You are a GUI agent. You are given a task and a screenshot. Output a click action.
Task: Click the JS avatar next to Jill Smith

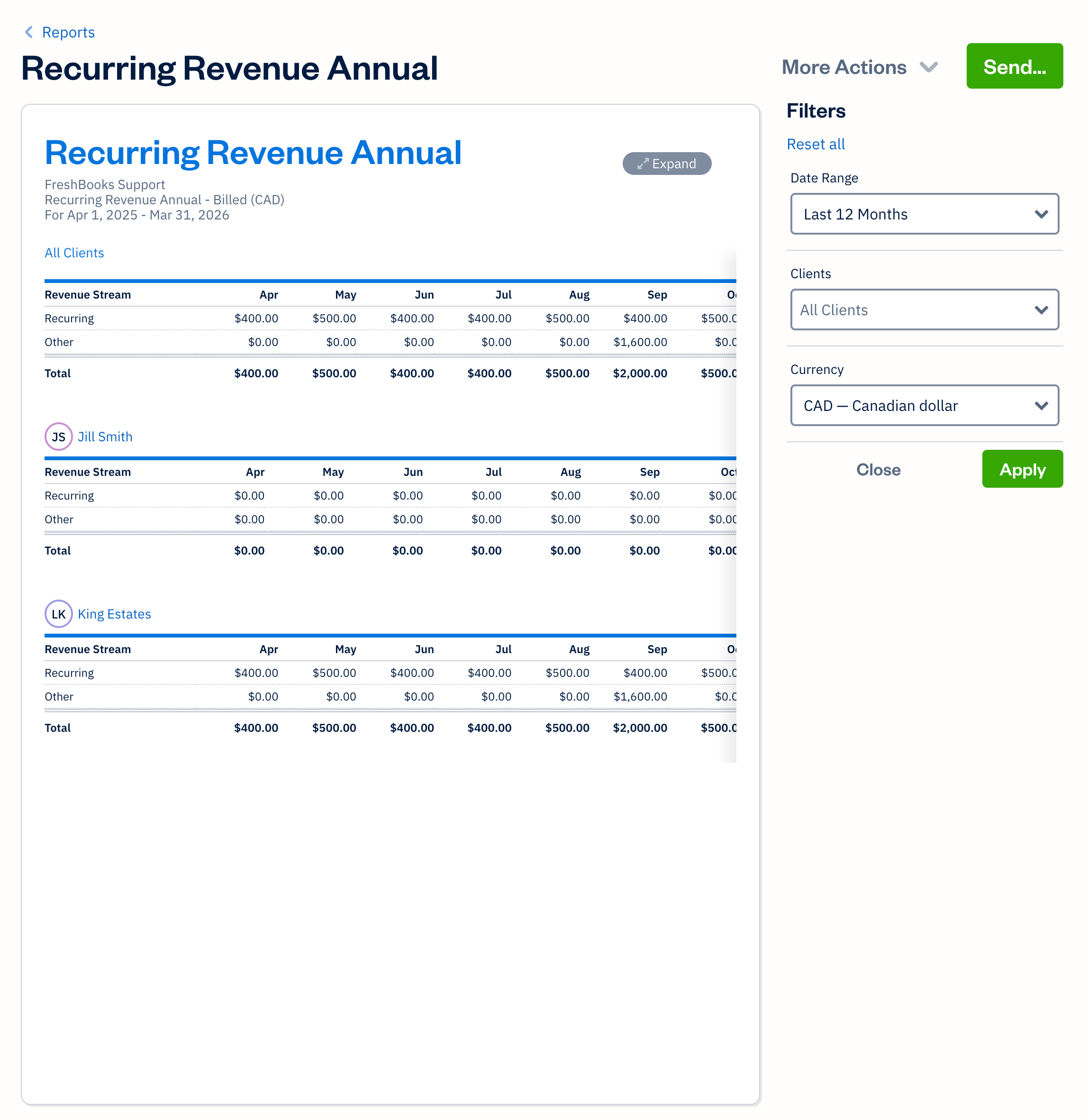[x=58, y=436]
